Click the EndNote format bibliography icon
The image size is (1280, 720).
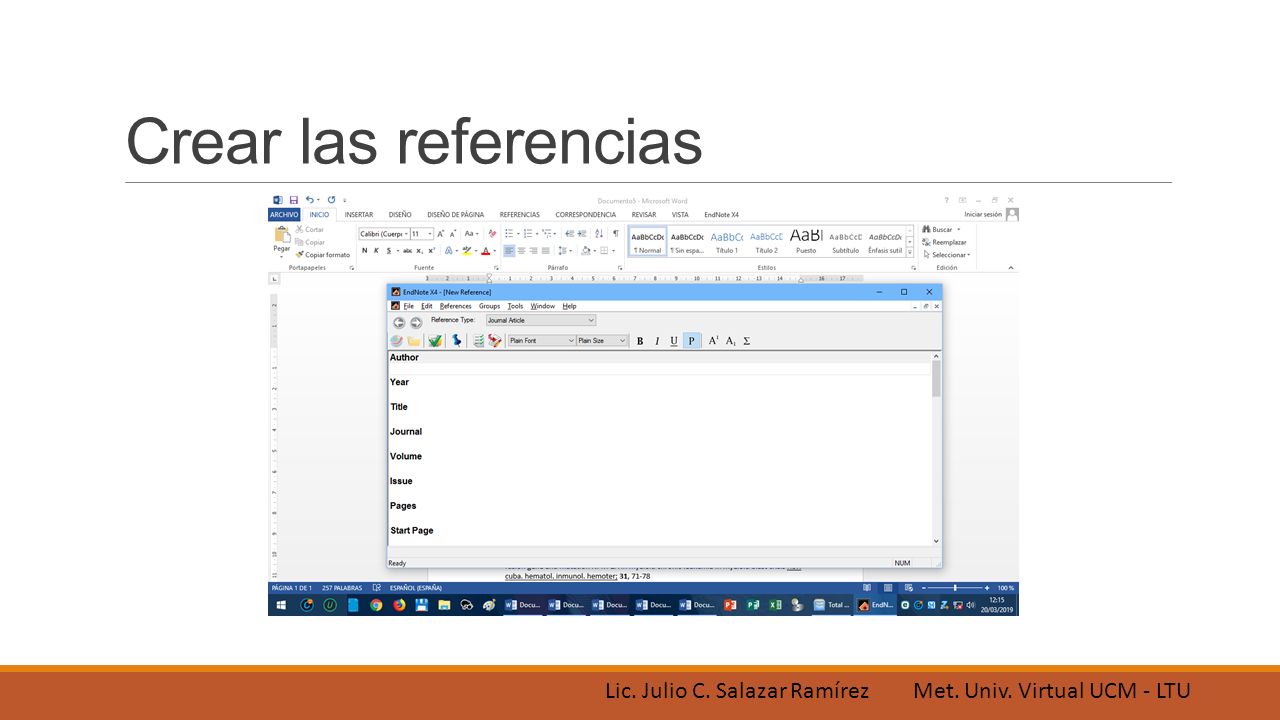tap(479, 341)
